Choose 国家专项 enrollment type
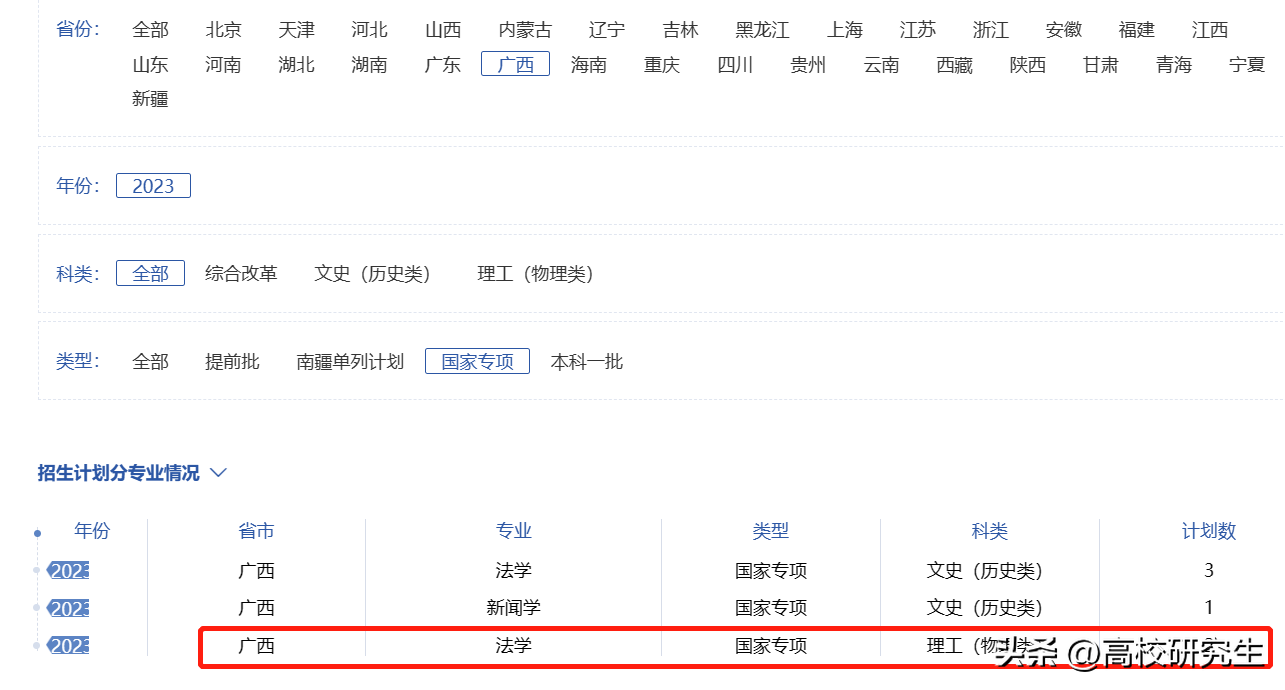 [x=477, y=362]
